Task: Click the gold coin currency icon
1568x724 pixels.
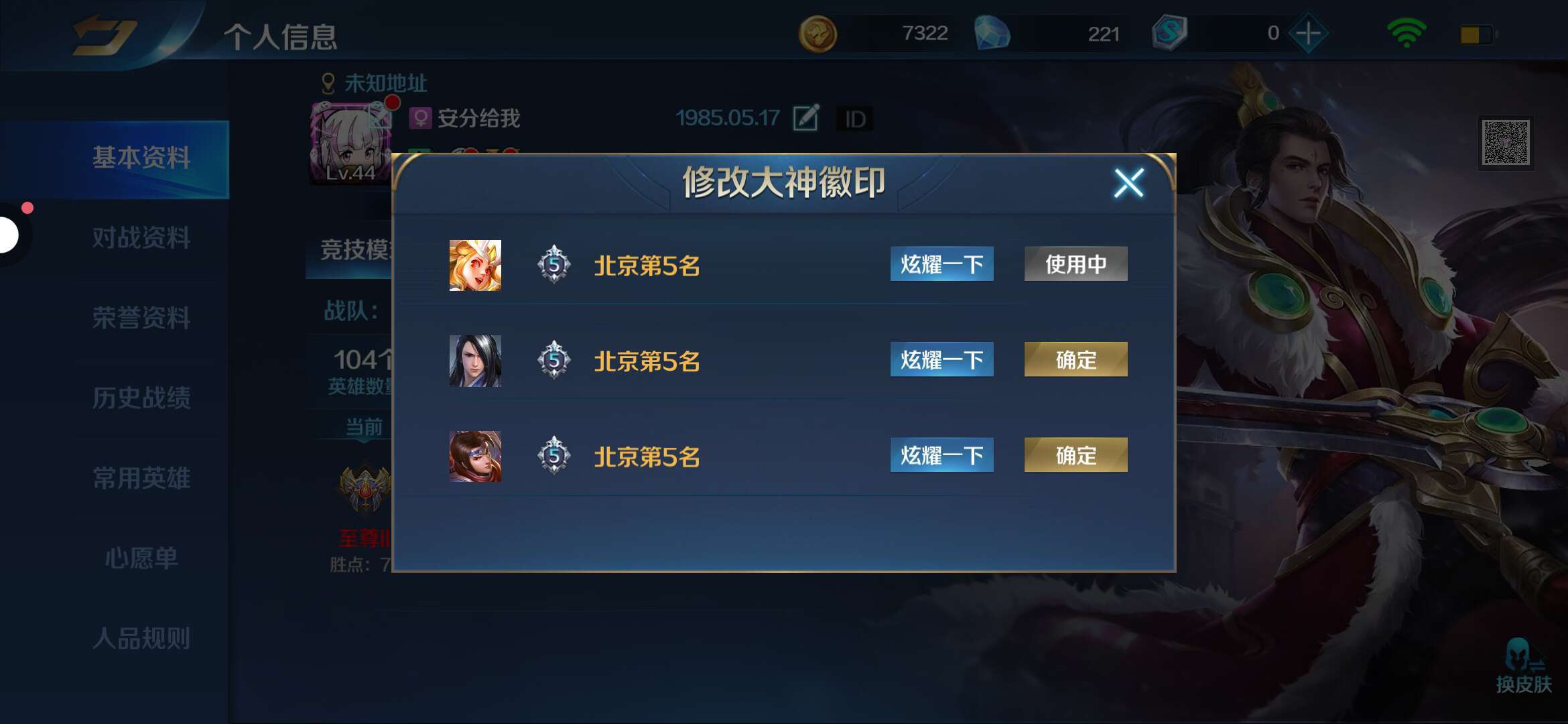Action: click(x=818, y=34)
